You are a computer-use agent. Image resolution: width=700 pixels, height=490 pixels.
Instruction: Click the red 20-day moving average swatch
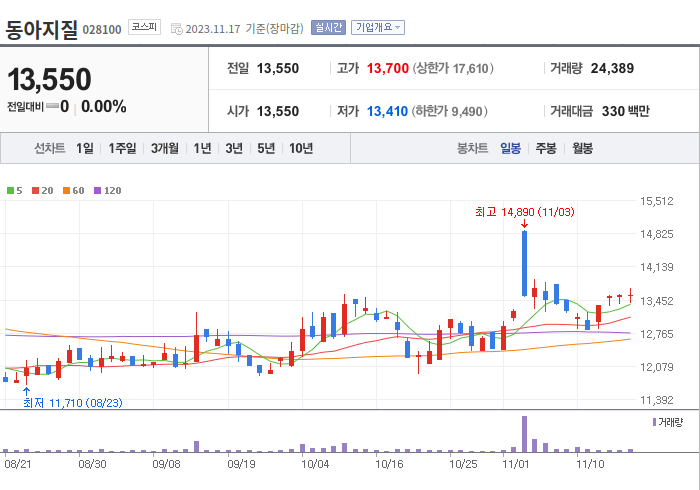click(35, 191)
